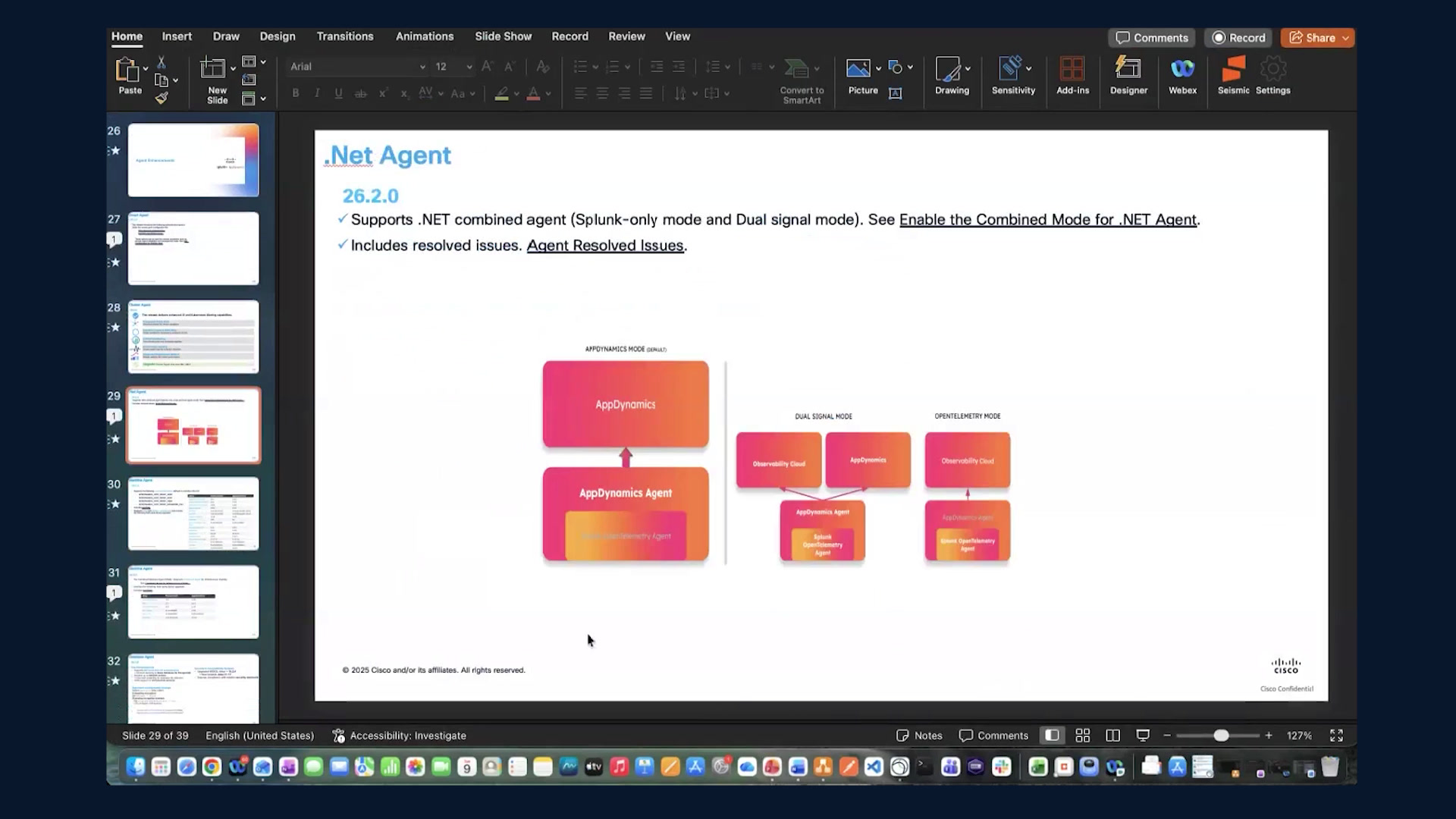The image size is (1456, 819).
Task: Click the Cut scissors icon
Action: pos(162,62)
